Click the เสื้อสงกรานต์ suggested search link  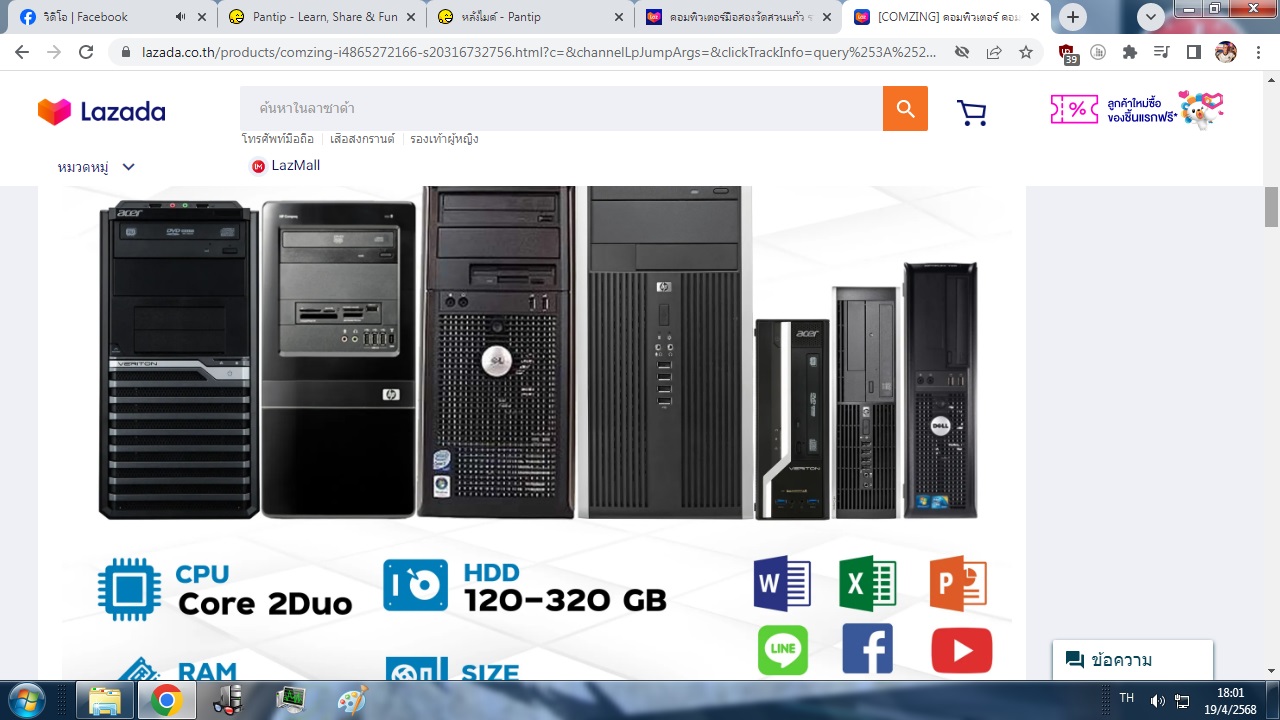pos(362,139)
